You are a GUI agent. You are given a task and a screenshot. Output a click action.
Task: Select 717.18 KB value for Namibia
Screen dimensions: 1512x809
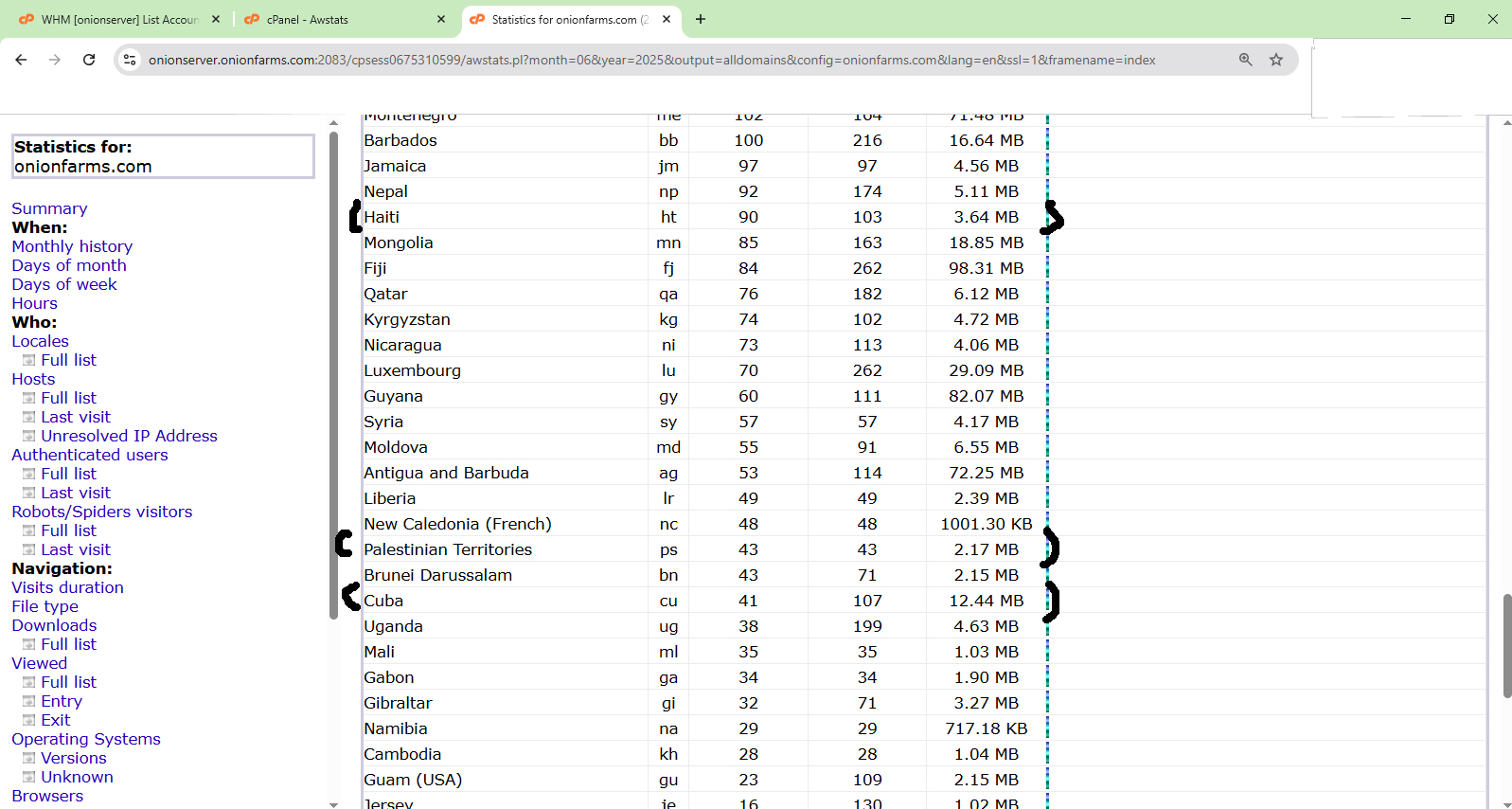[987, 728]
